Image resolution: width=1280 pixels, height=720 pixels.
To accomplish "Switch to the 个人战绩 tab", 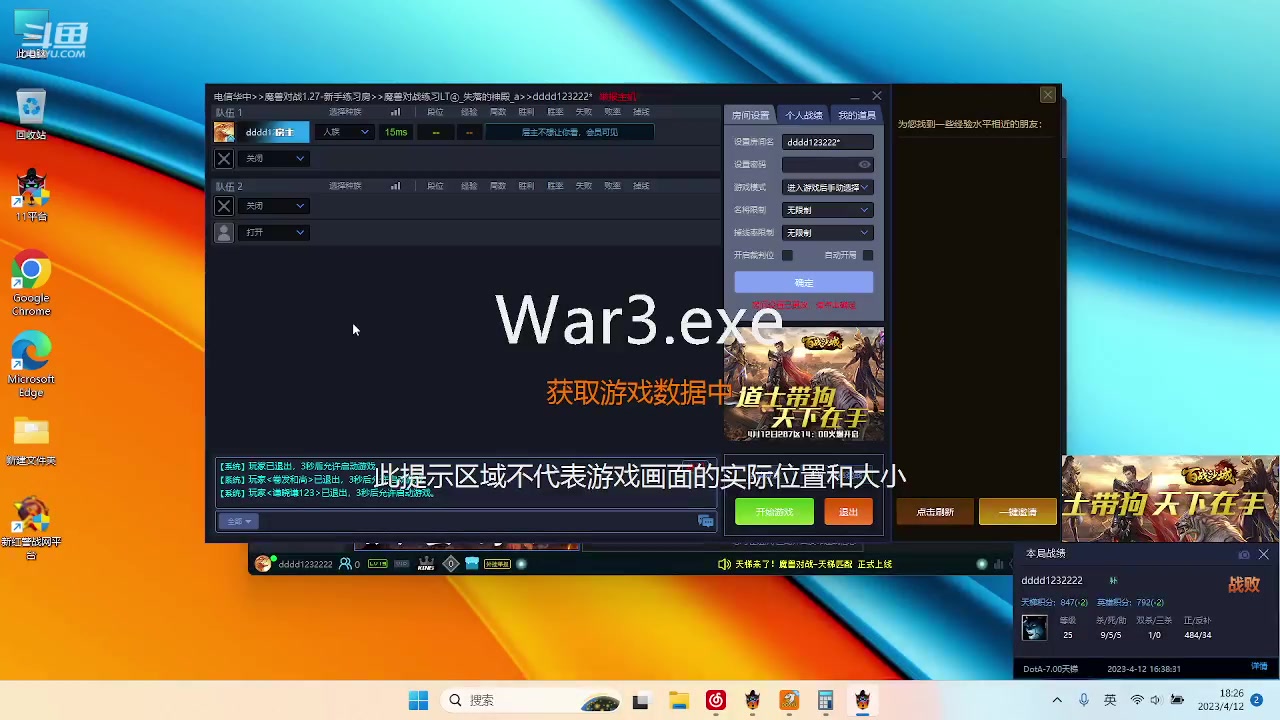I will coord(804,115).
